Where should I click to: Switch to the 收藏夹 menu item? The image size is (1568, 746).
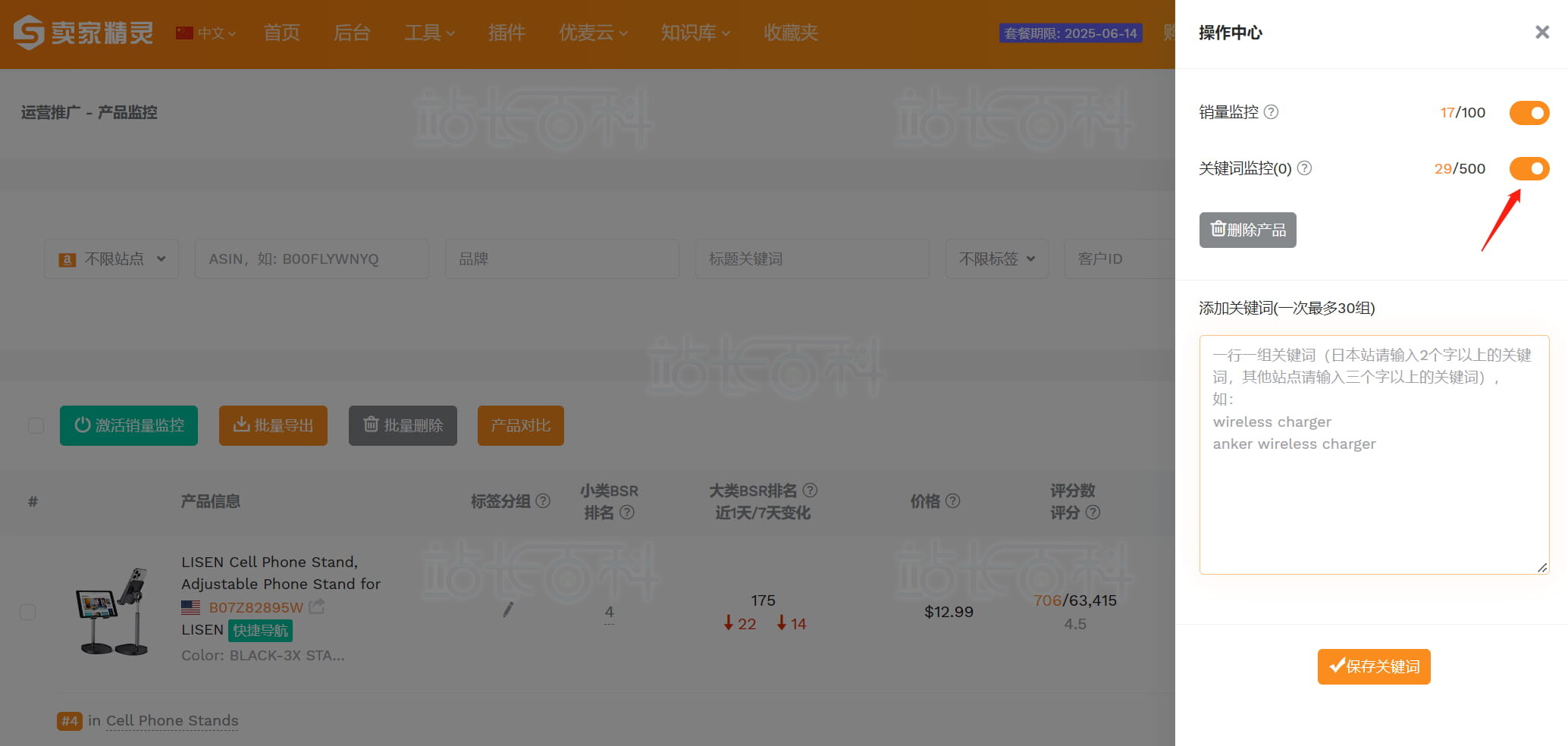(789, 33)
